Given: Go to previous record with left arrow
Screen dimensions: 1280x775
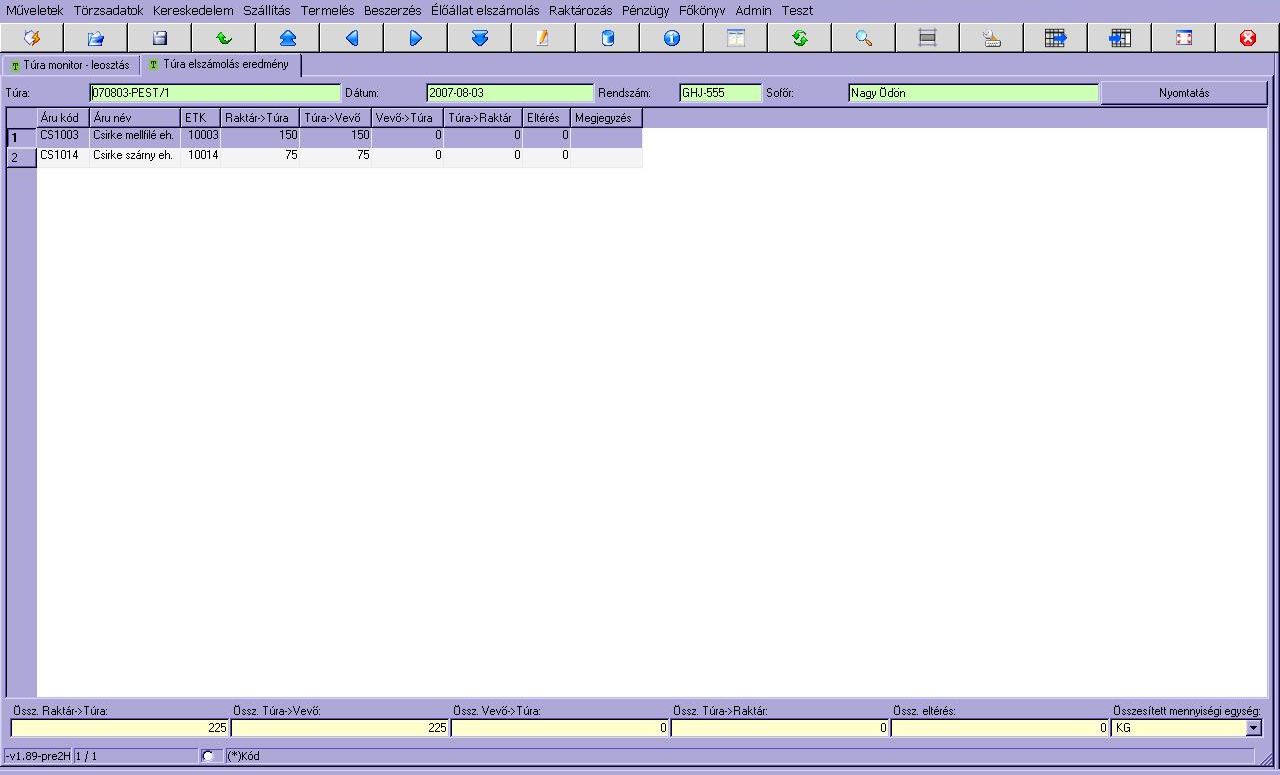Looking at the screenshot, I should coord(351,38).
